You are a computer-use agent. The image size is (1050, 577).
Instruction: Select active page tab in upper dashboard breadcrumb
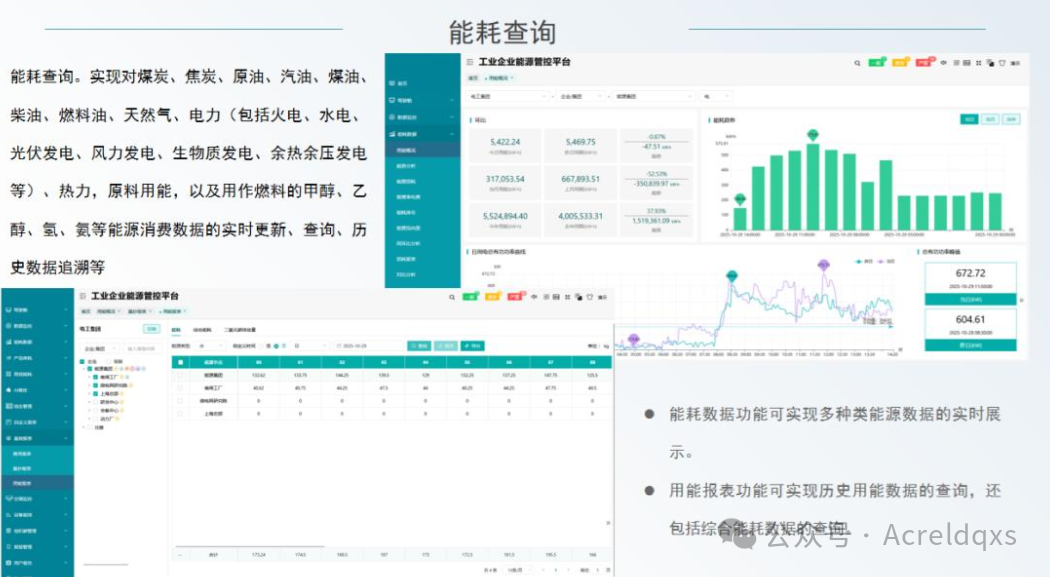click(500, 78)
